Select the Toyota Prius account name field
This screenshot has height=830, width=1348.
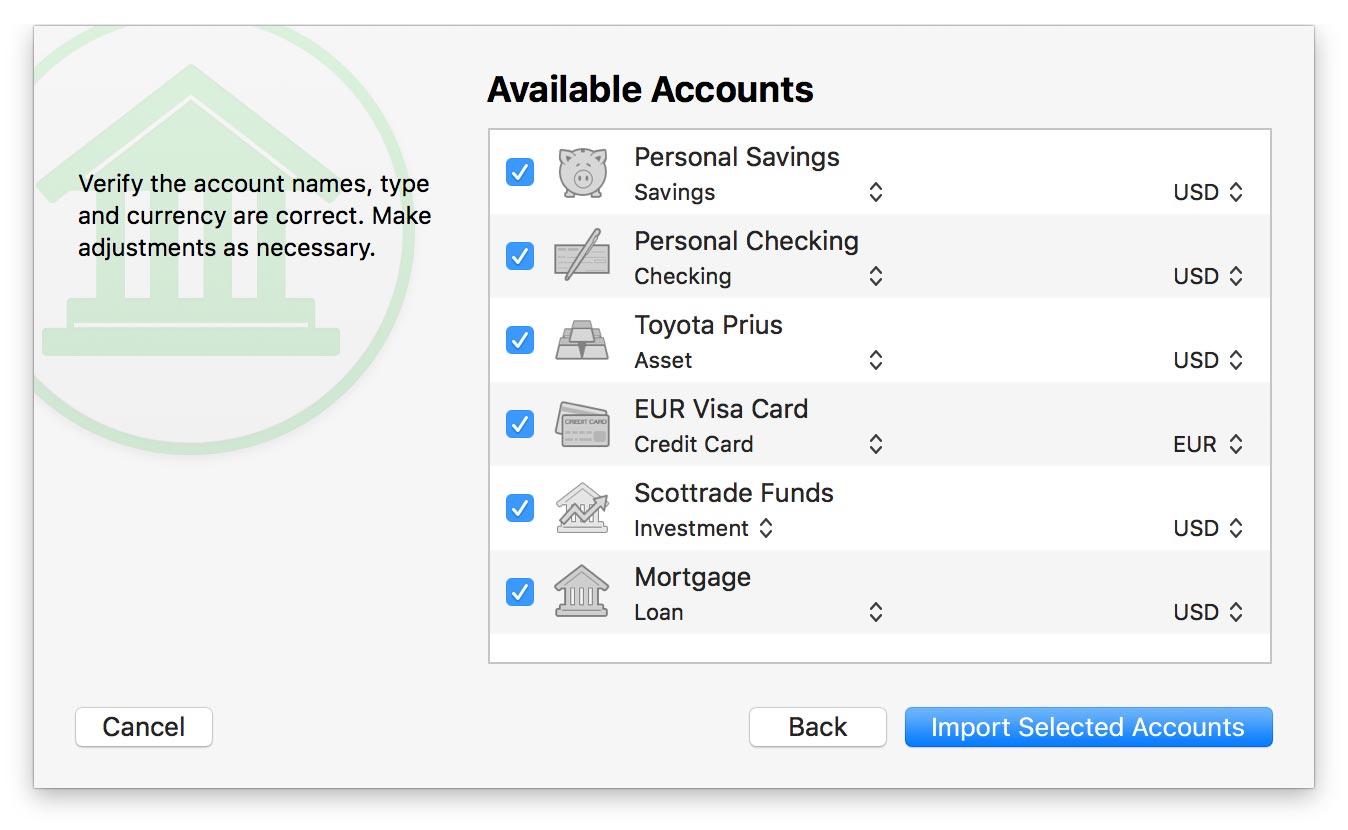click(708, 325)
